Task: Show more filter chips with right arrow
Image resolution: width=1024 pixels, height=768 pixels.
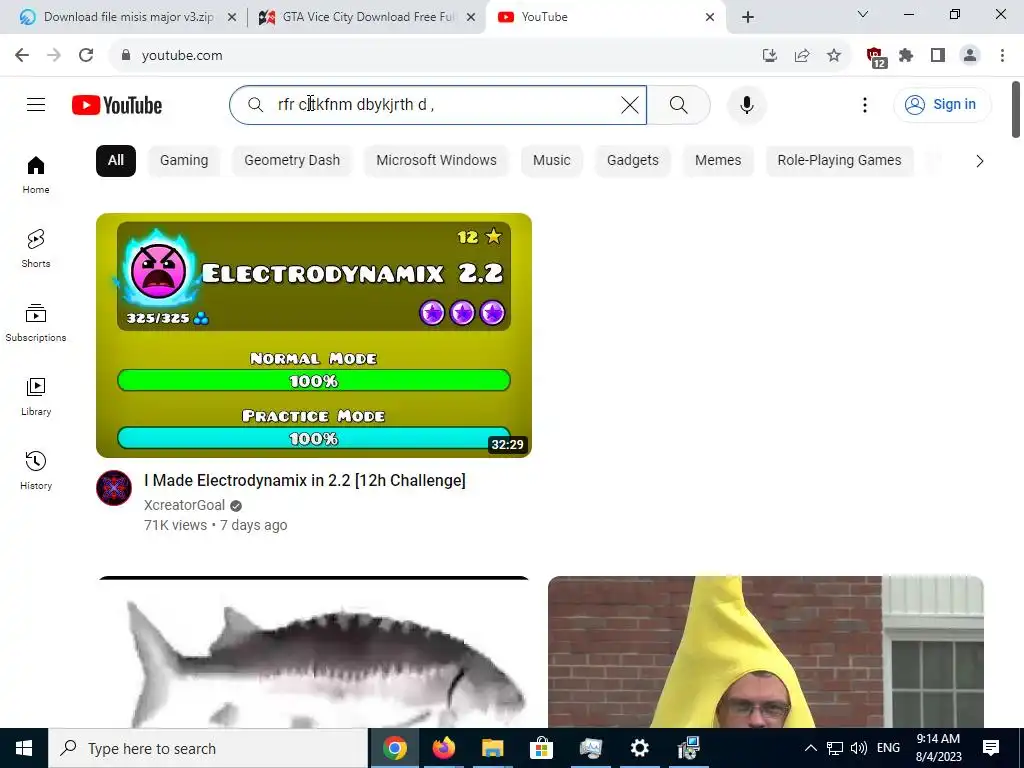Action: pyautogui.click(x=979, y=161)
